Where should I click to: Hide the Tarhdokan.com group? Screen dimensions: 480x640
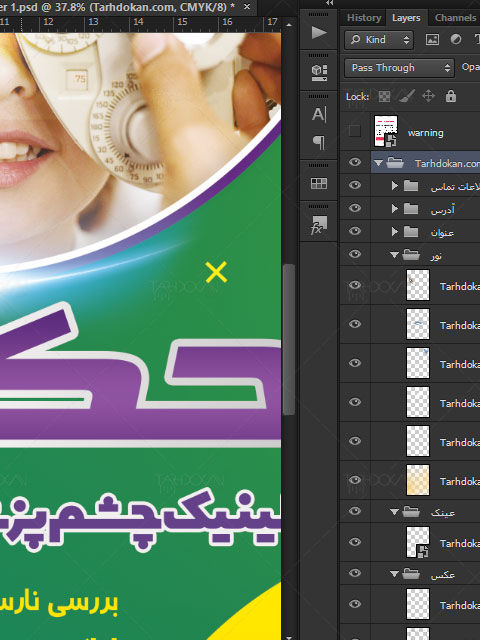pyautogui.click(x=355, y=162)
